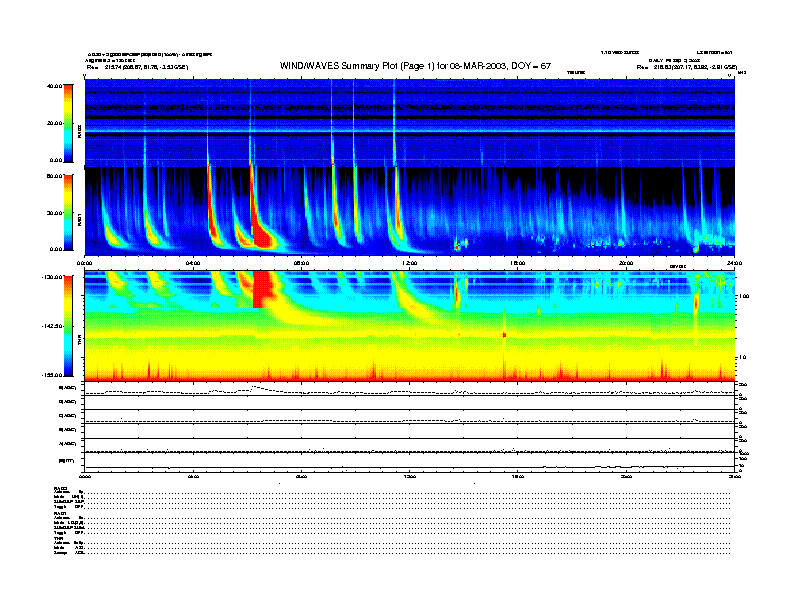This screenshot has height=612, width=792.
Task: Click the 40.00 label on RAD2 scale
Action: click(54, 86)
